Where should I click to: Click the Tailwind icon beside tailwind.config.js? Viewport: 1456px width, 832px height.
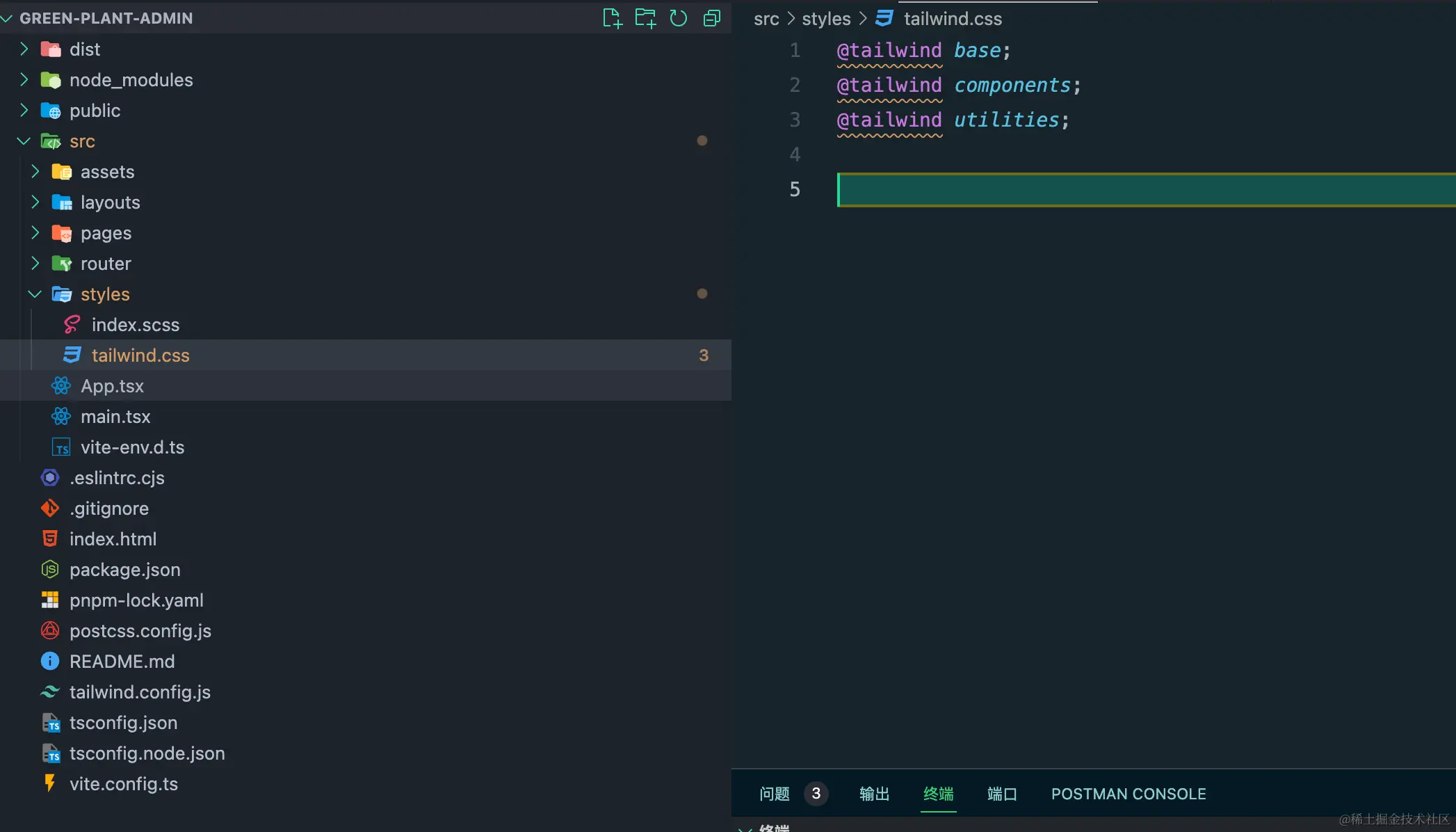pos(50,691)
